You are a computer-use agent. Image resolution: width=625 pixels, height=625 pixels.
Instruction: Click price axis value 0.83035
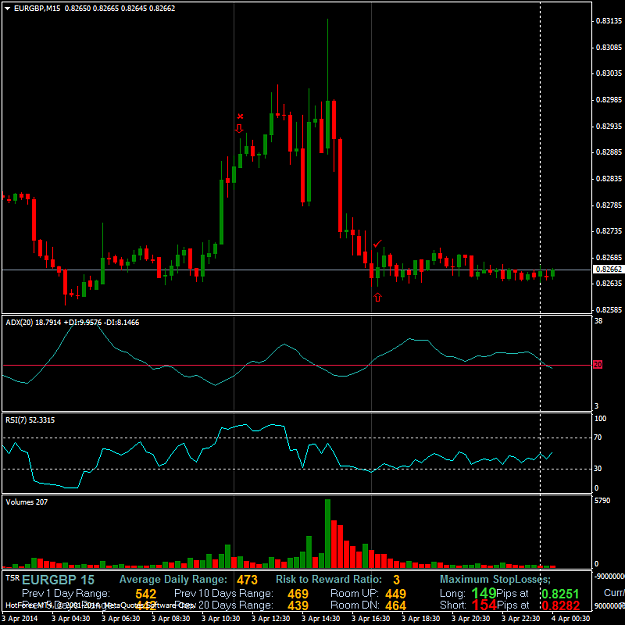608,73
